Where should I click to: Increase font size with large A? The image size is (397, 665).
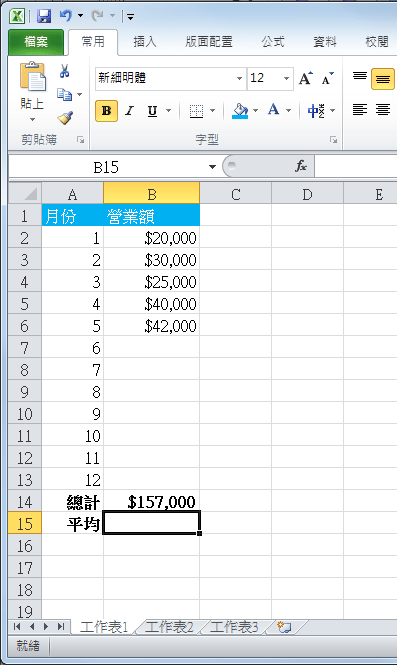(305, 78)
